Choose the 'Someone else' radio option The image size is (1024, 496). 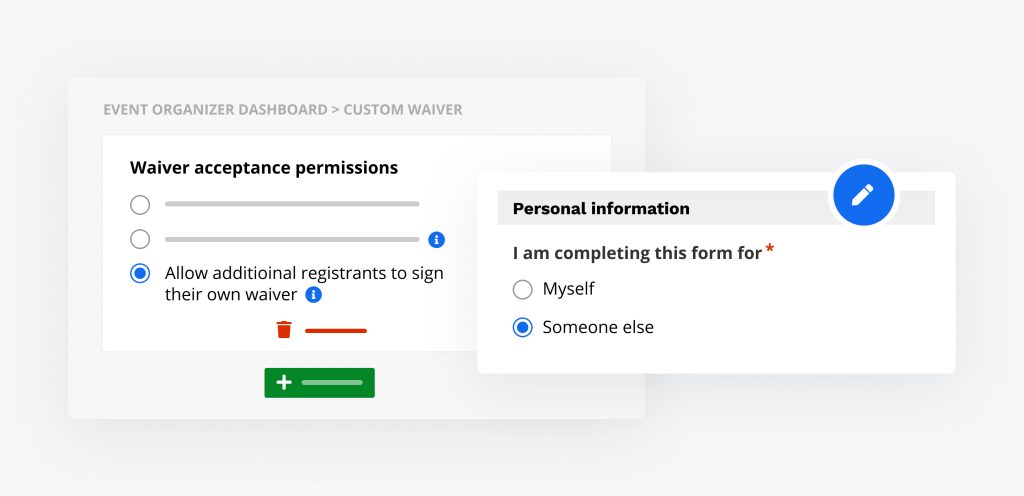pyautogui.click(x=522, y=327)
